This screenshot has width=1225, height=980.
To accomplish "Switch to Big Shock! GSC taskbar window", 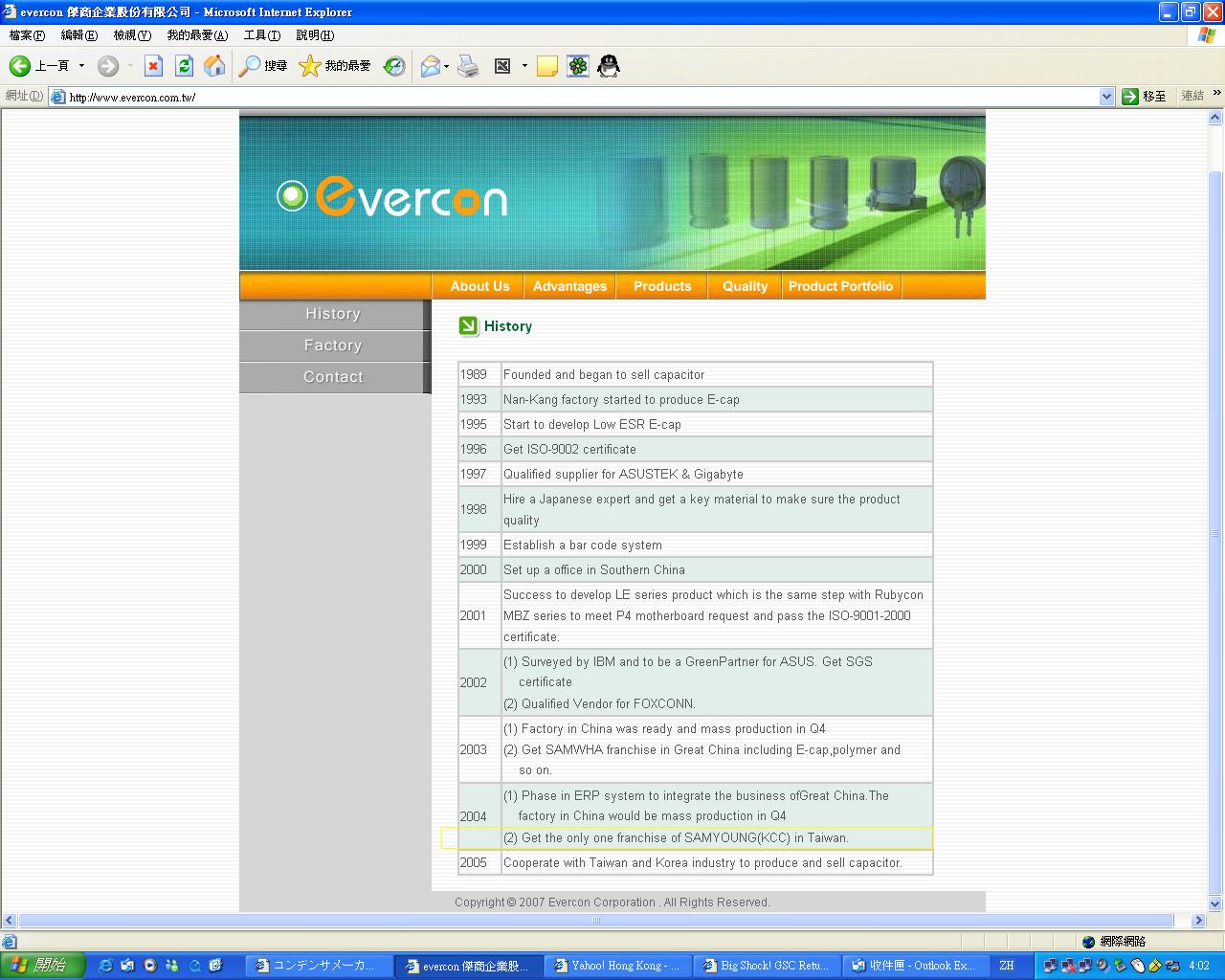I will tap(768, 966).
